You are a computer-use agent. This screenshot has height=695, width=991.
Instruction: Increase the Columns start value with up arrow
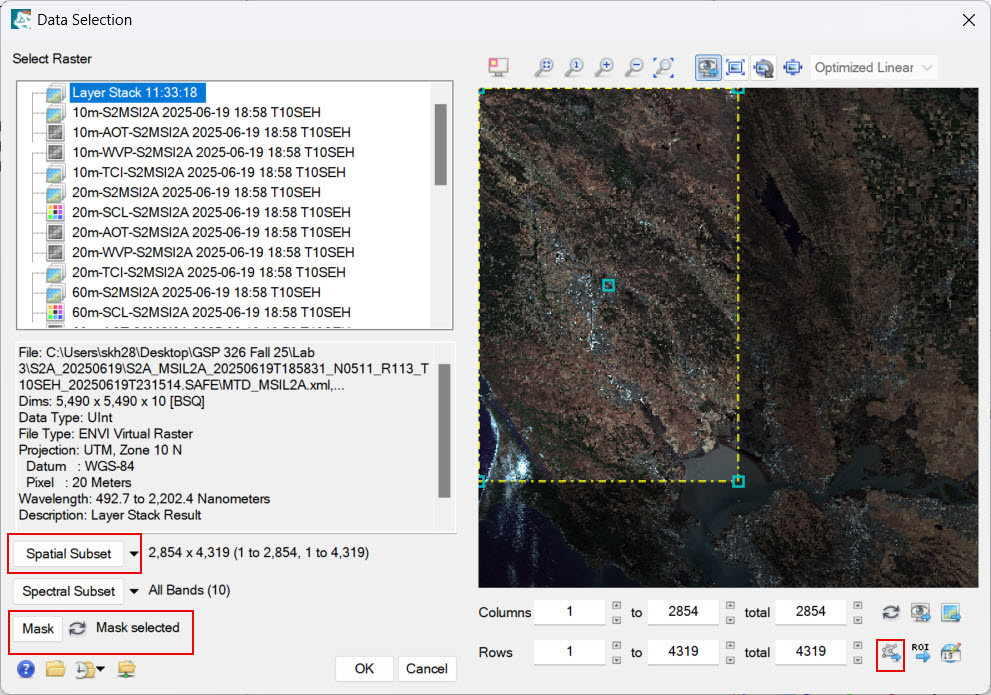click(x=616, y=607)
